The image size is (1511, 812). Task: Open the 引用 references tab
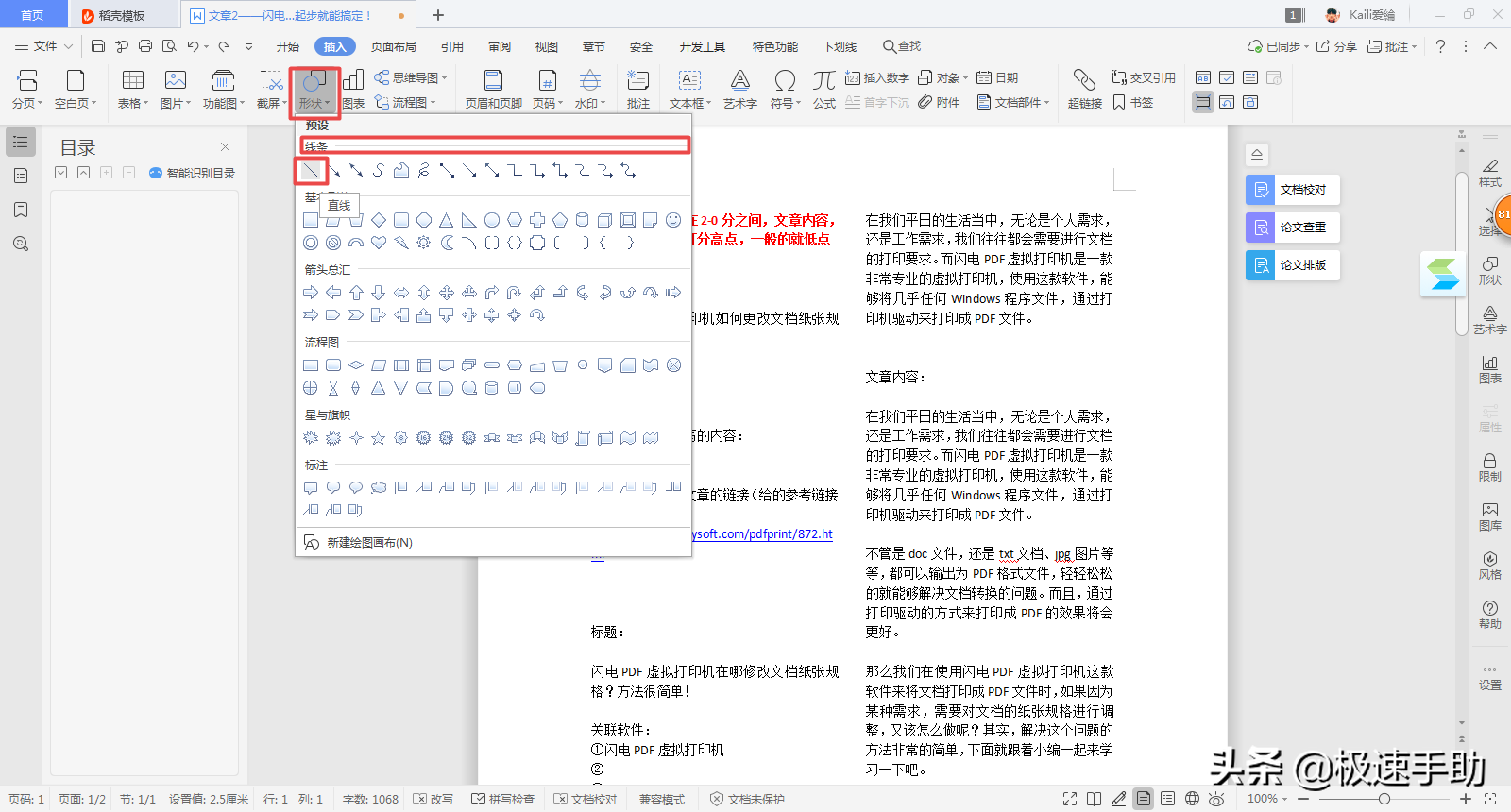click(x=452, y=46)
